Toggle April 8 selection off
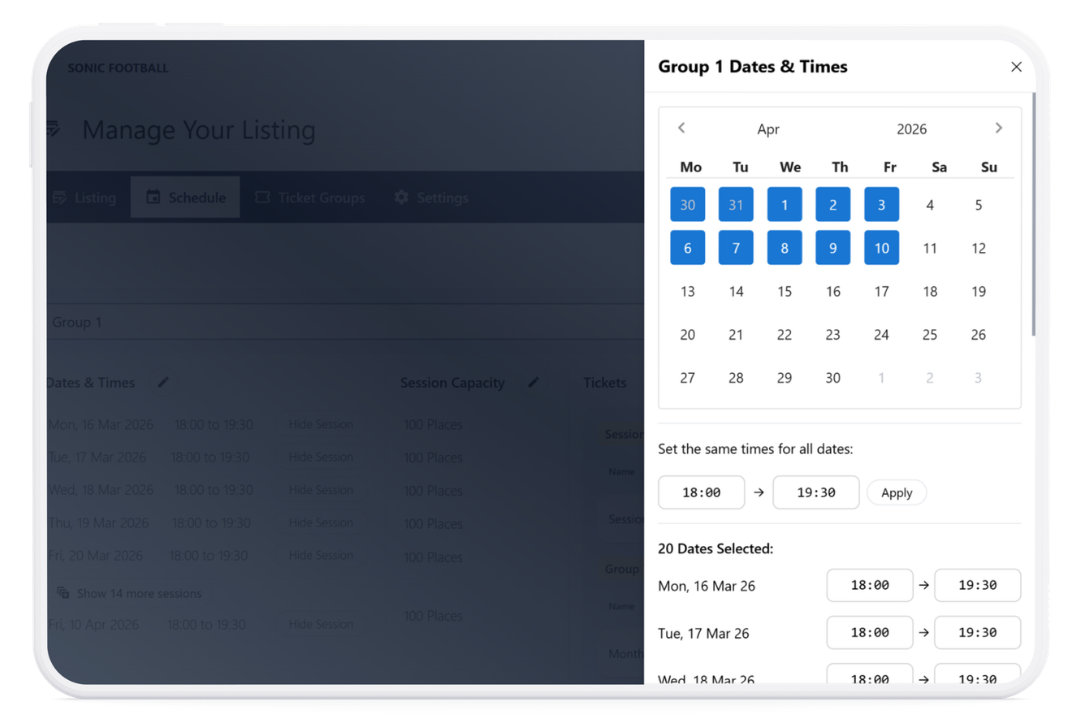This screenshot has width=1080, height=720. 785,248
